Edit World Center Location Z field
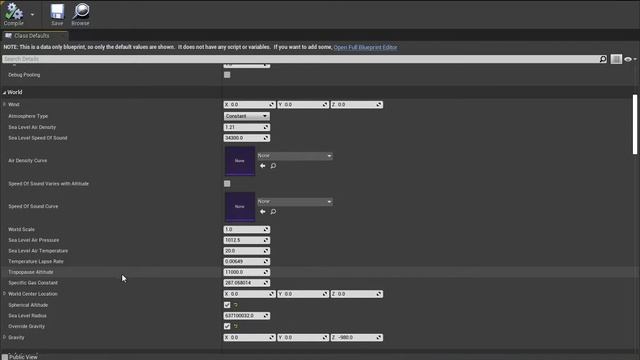640x360 pixels. point(357,294)
